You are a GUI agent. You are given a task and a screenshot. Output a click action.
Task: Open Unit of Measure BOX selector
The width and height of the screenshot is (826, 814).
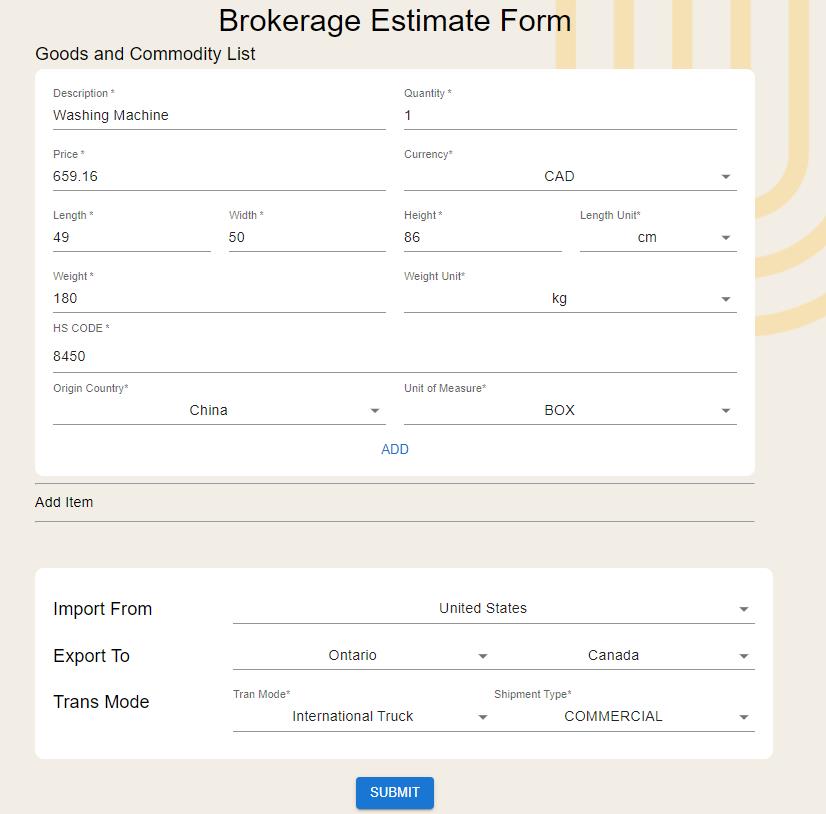[x=570, y=410]
